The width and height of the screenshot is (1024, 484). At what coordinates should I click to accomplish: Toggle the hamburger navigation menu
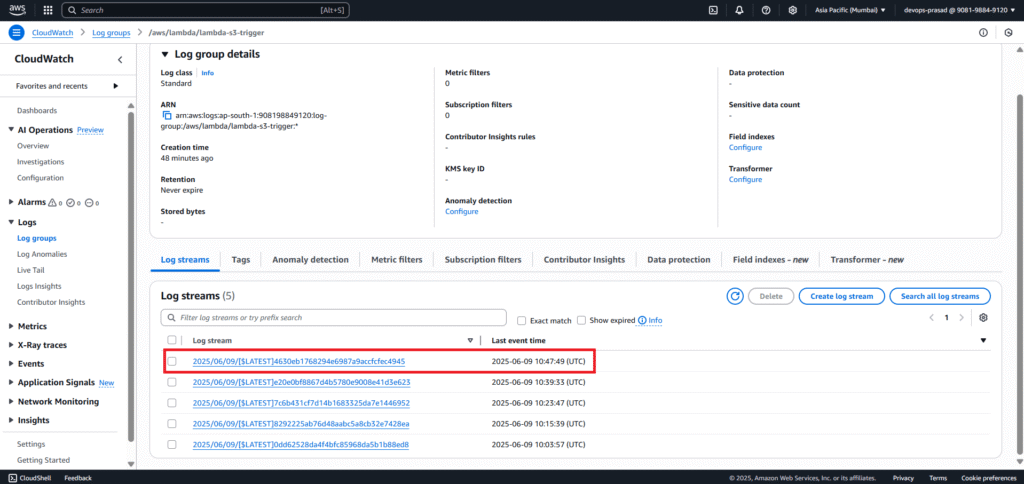tap(17, 33)
